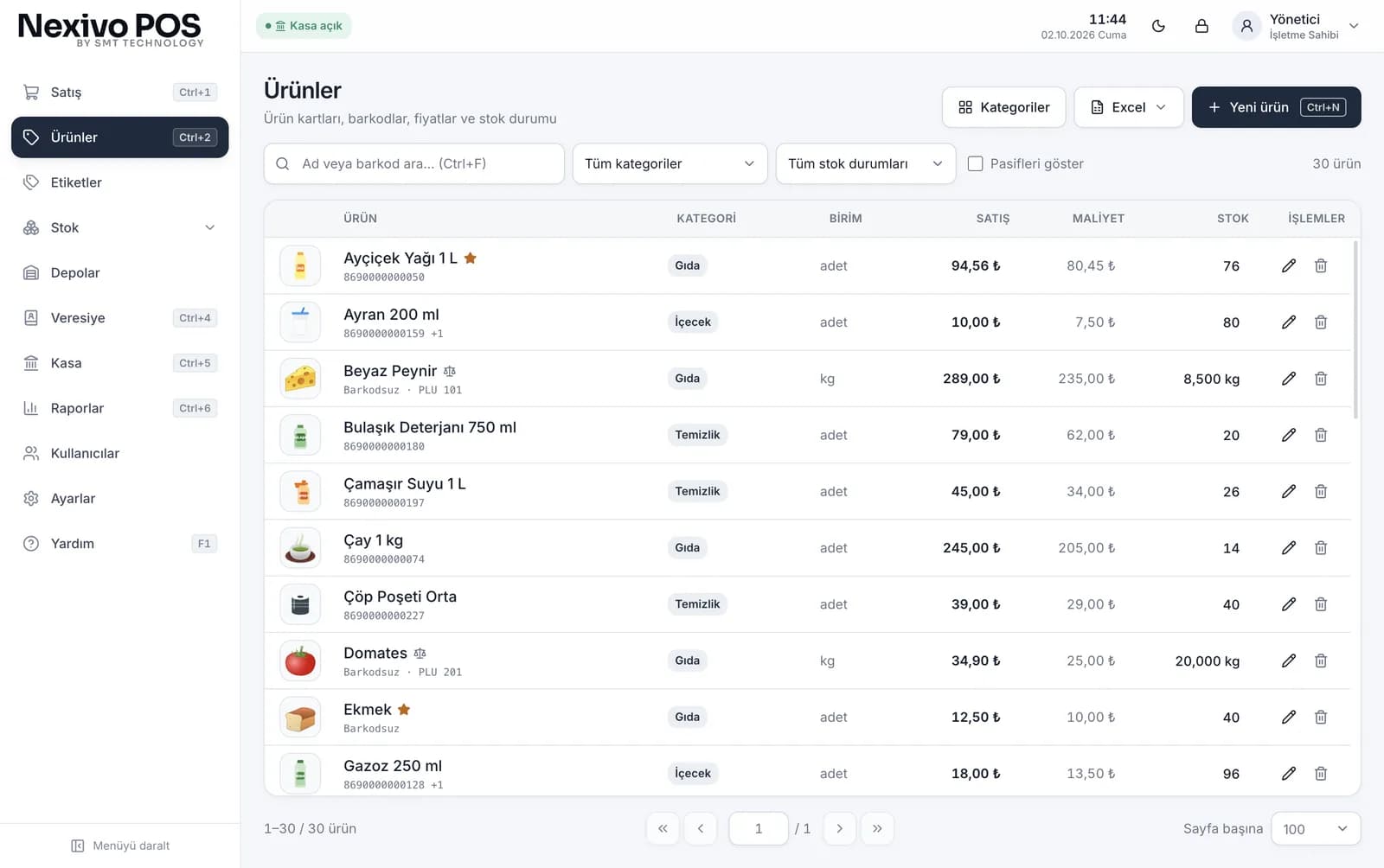The image size is (1384, 868).
Task: Click the page number input box
Action: point(759,828)
